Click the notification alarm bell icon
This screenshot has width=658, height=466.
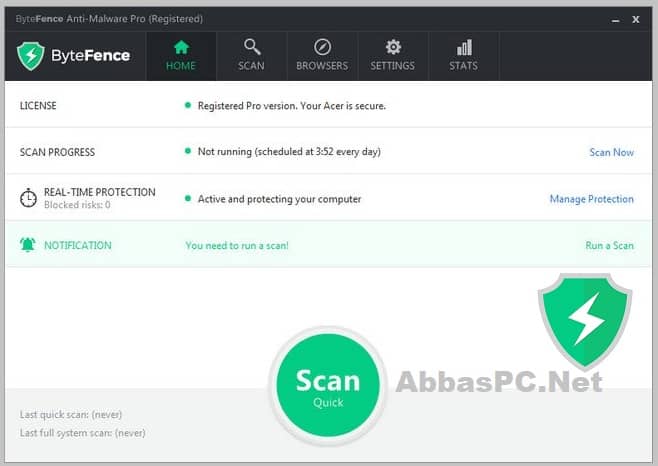28,244
